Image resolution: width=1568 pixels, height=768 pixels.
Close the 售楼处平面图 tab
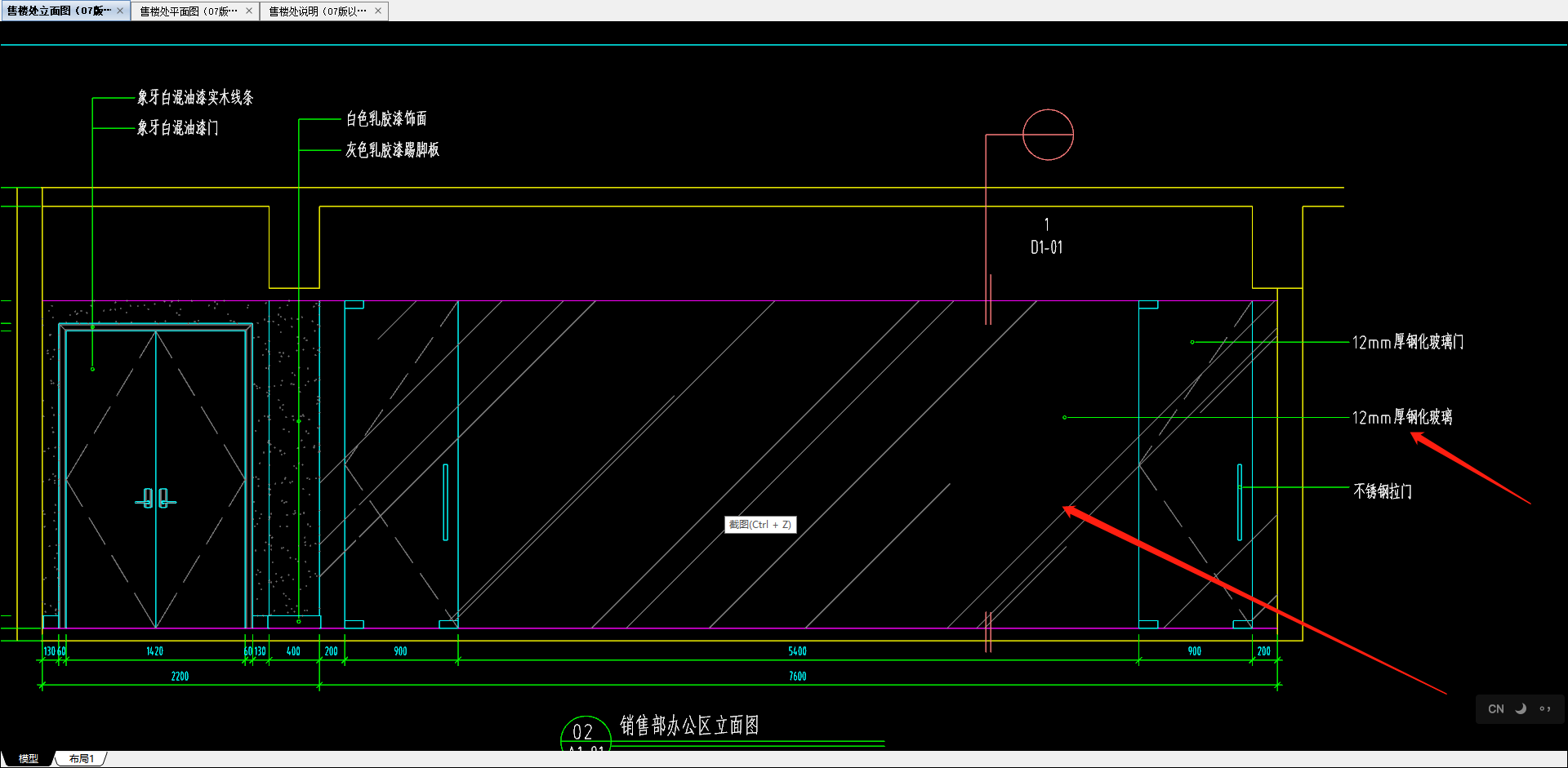click(x=249, y=11)
